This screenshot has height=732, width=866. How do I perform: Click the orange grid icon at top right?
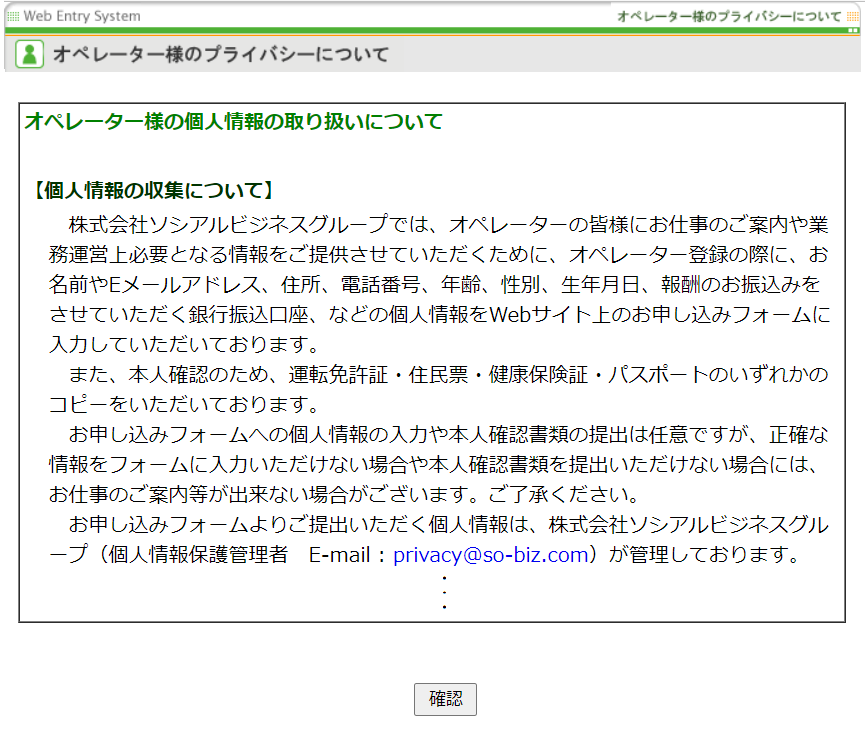[853, 17]
